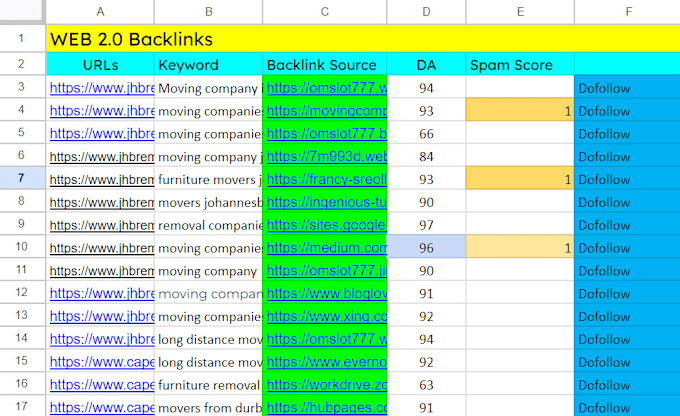Open the cape URL link in row 15
The height and width of the screenshot is (416, 680).
pyautogui.click(x=102, y=362)
